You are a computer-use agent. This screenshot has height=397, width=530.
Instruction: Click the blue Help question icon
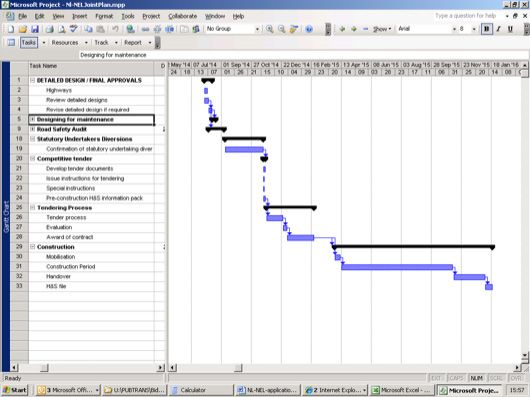click(309, 29)
